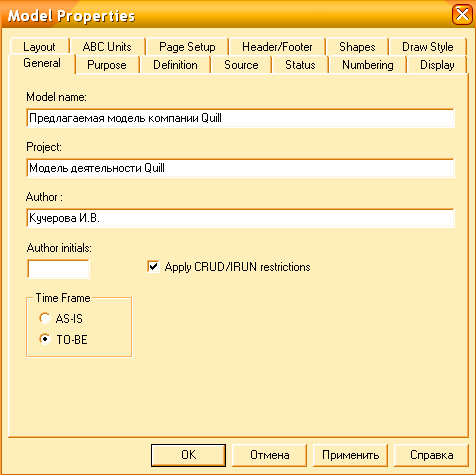Open the Definition tab
The image size is (476, 475).
[x=175, y=65]
